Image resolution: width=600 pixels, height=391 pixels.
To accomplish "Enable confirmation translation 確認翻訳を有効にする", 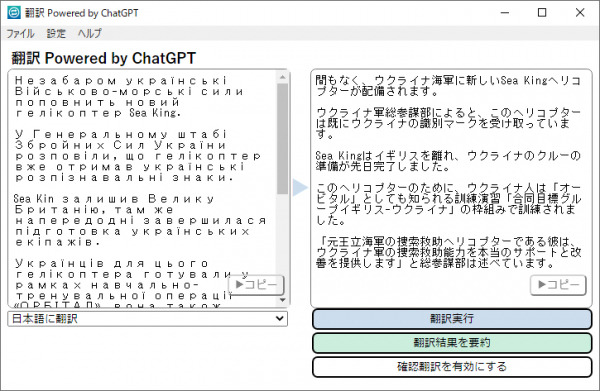I will [x=452, y=367].
